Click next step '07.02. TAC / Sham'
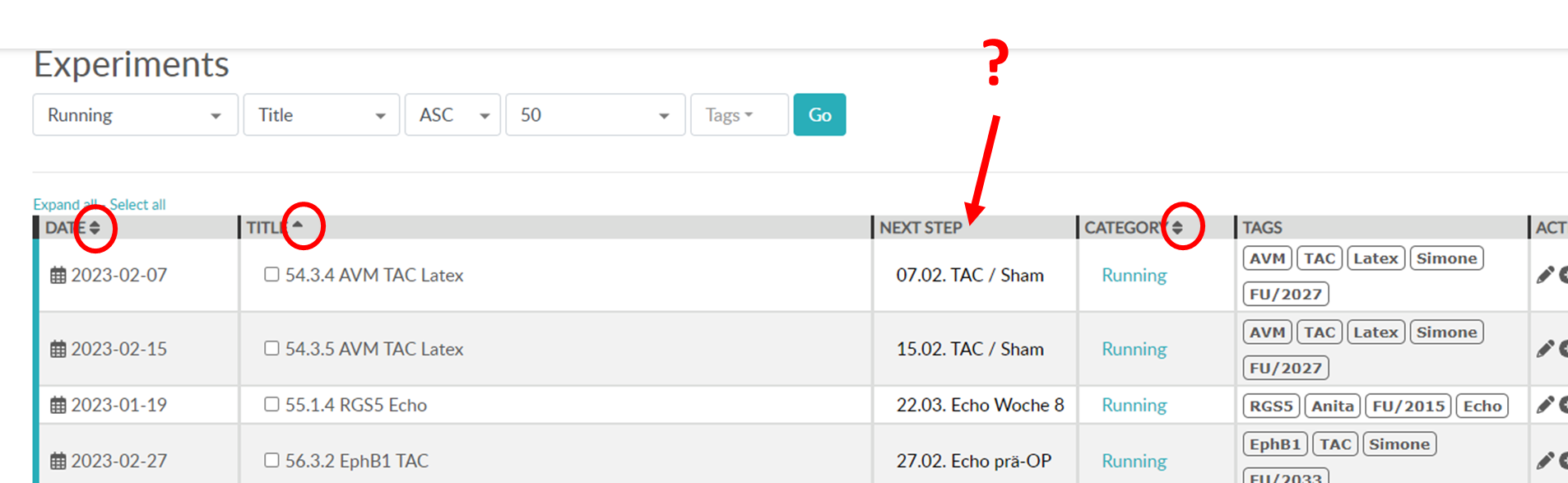1568x483 pixels. pyautogui.click(x=970, y=276)
